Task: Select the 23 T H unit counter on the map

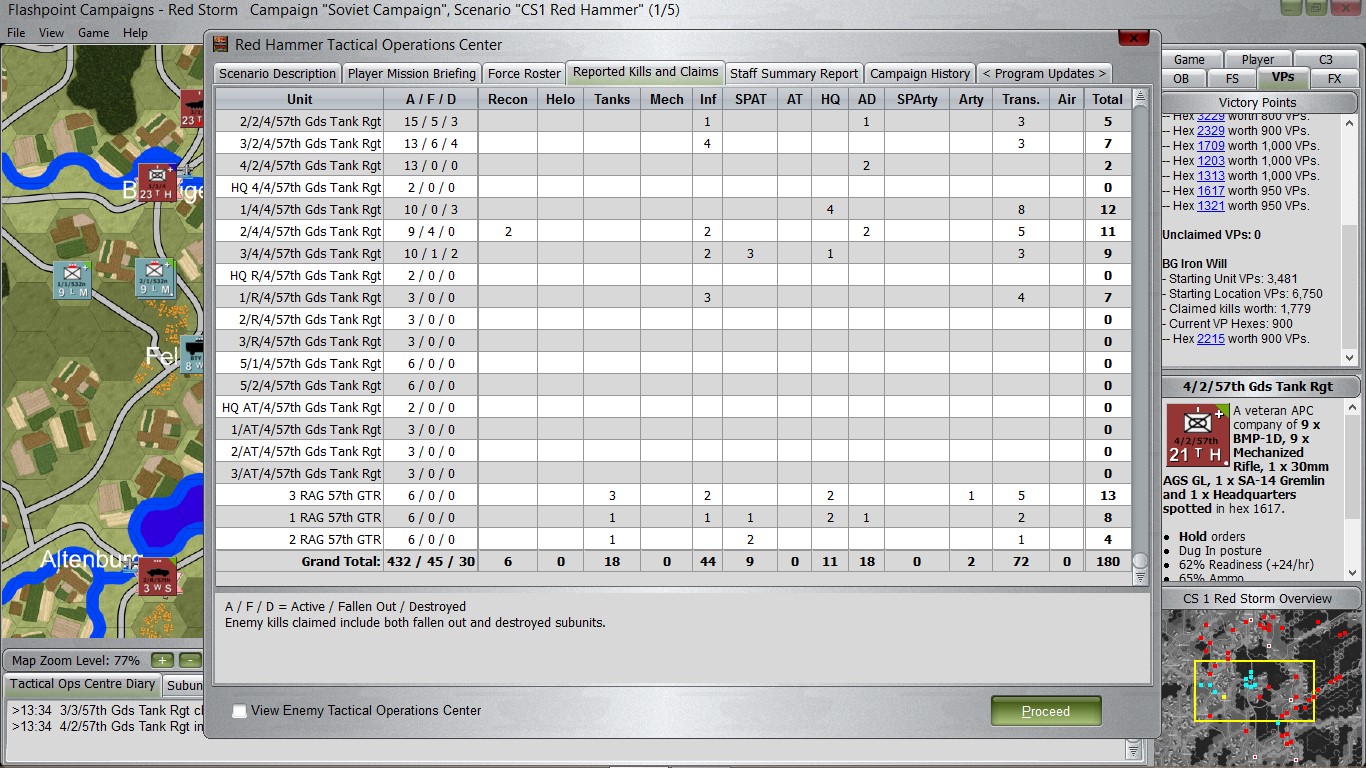Action: (158, 182)
